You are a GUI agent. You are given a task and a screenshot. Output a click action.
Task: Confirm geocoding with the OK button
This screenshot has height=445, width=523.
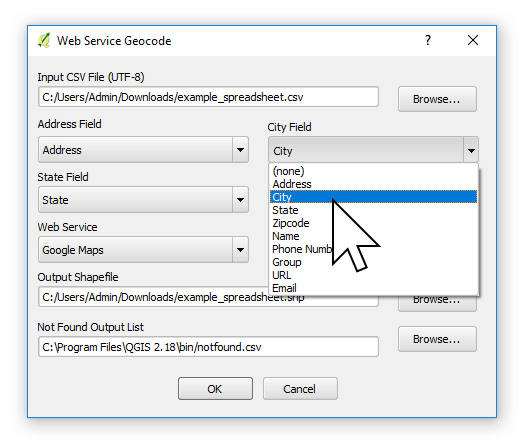(215, 389)
